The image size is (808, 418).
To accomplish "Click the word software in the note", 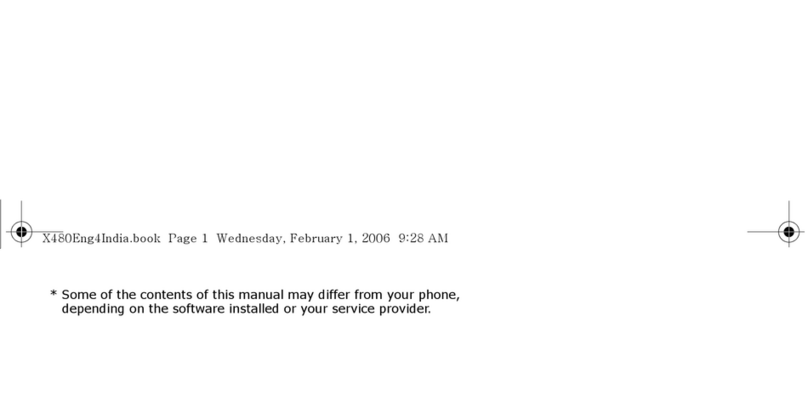I will 198,309.
